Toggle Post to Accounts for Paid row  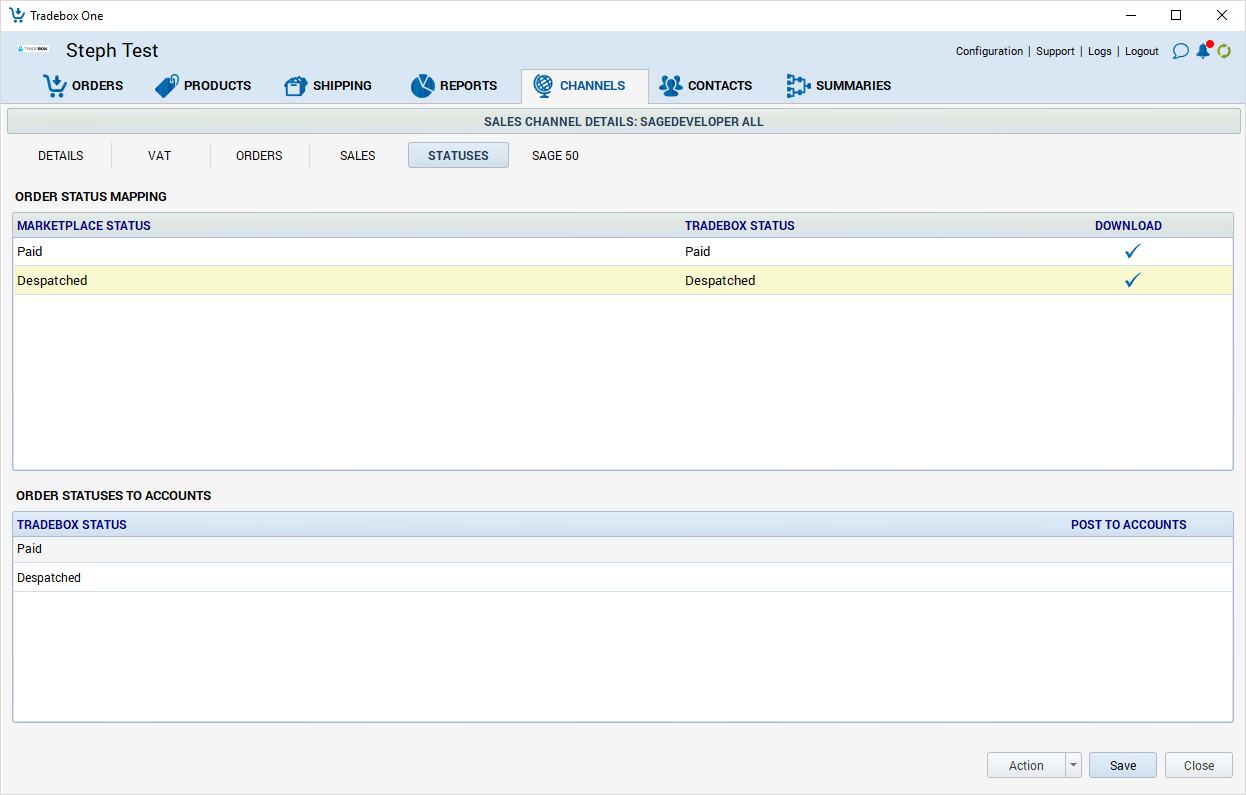(1128, 549)
